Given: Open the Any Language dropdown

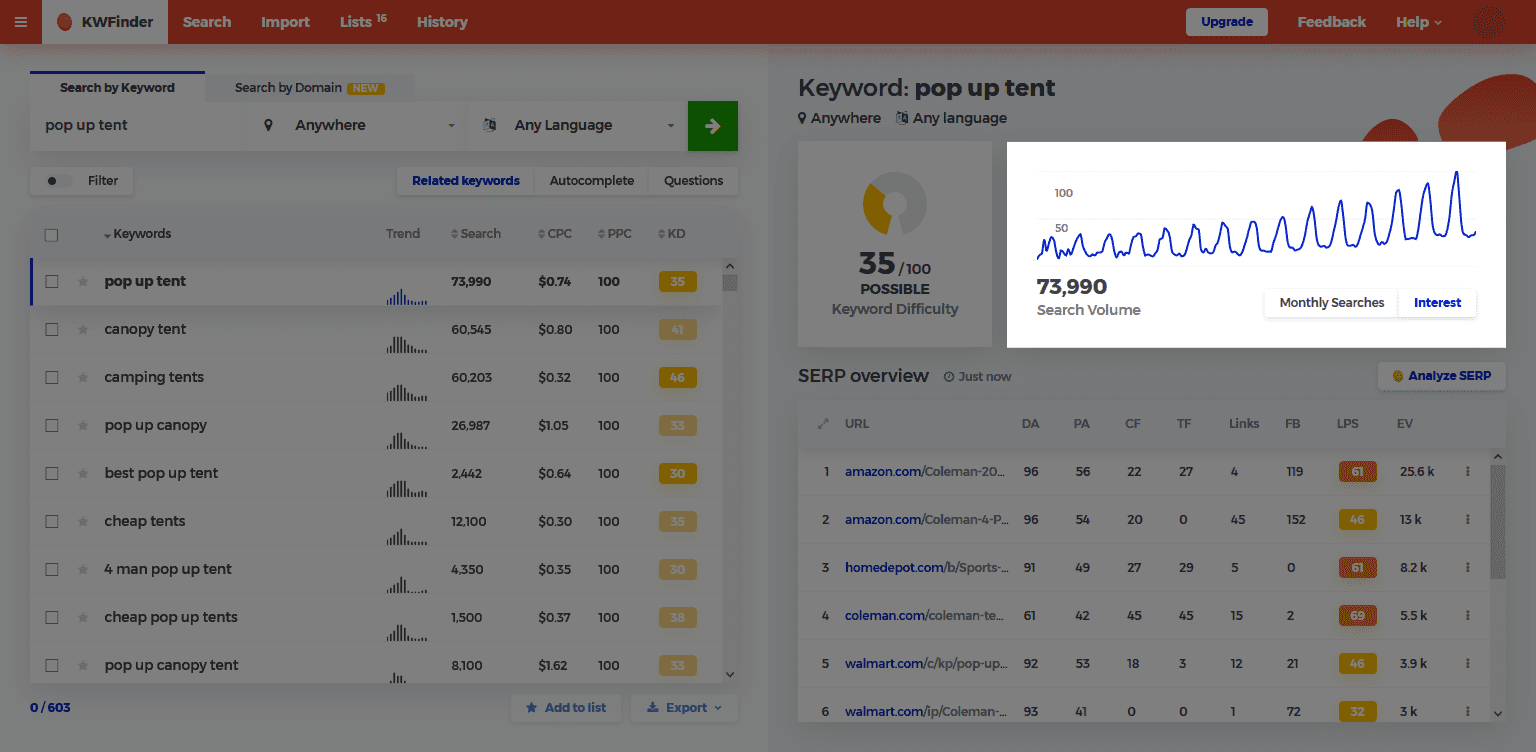Looking at the screenshot, I should tap(579, 126).
